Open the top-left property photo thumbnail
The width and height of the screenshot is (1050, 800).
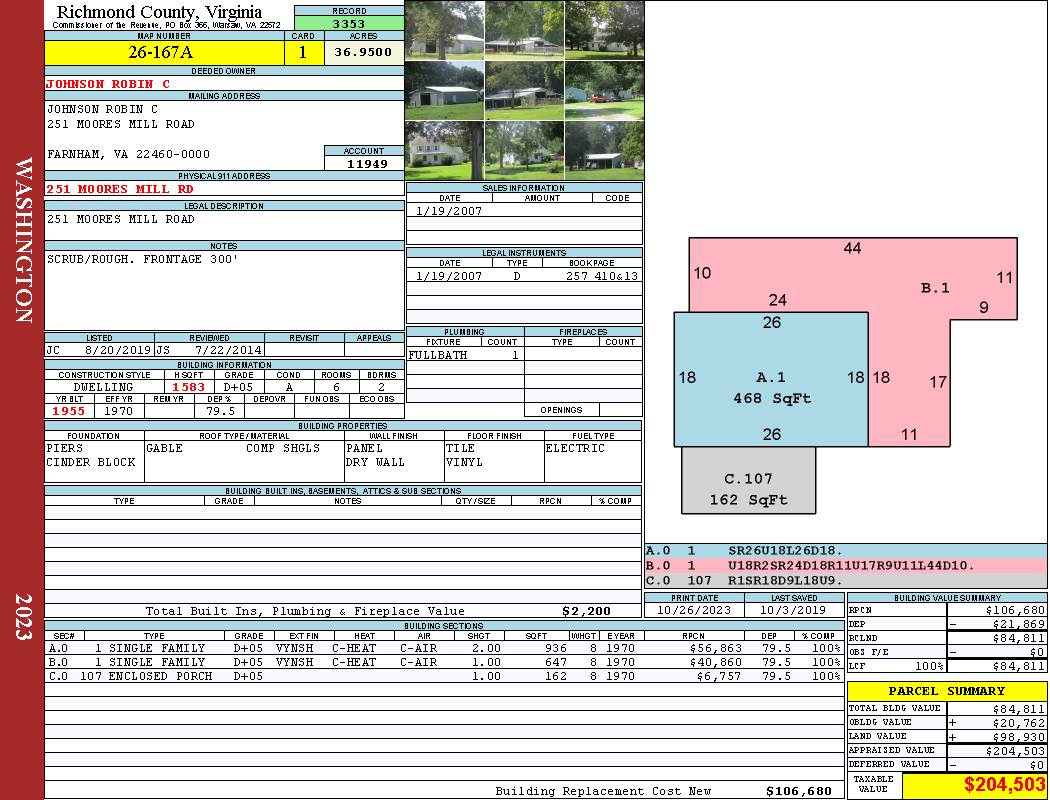pos(445,30)
